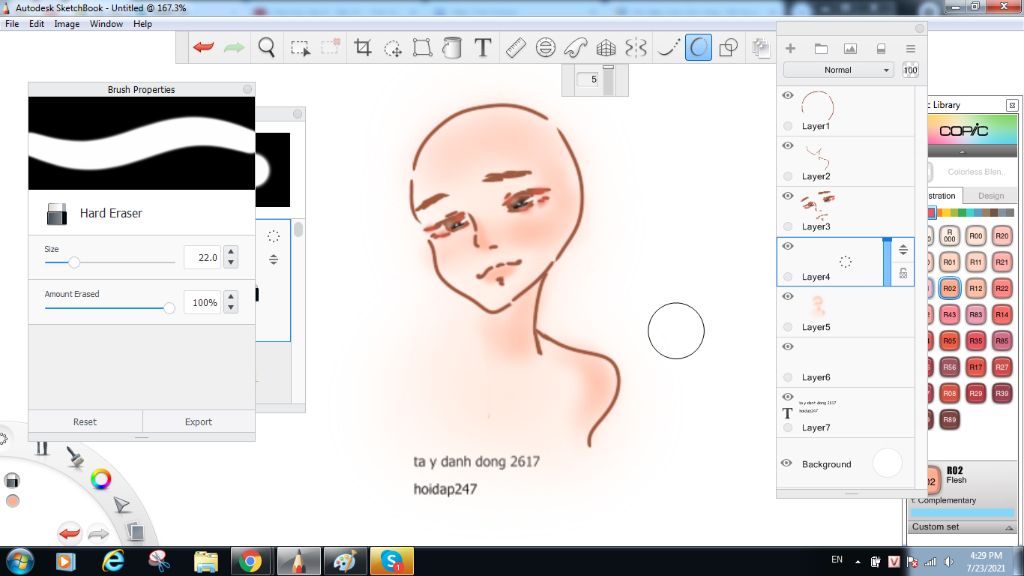Image resolution: width=1024 pixels, height=576 pixels.
Task: Hide Layer7 text layer with eye icon
Action: pyautogui.click(x=788, y=397)
